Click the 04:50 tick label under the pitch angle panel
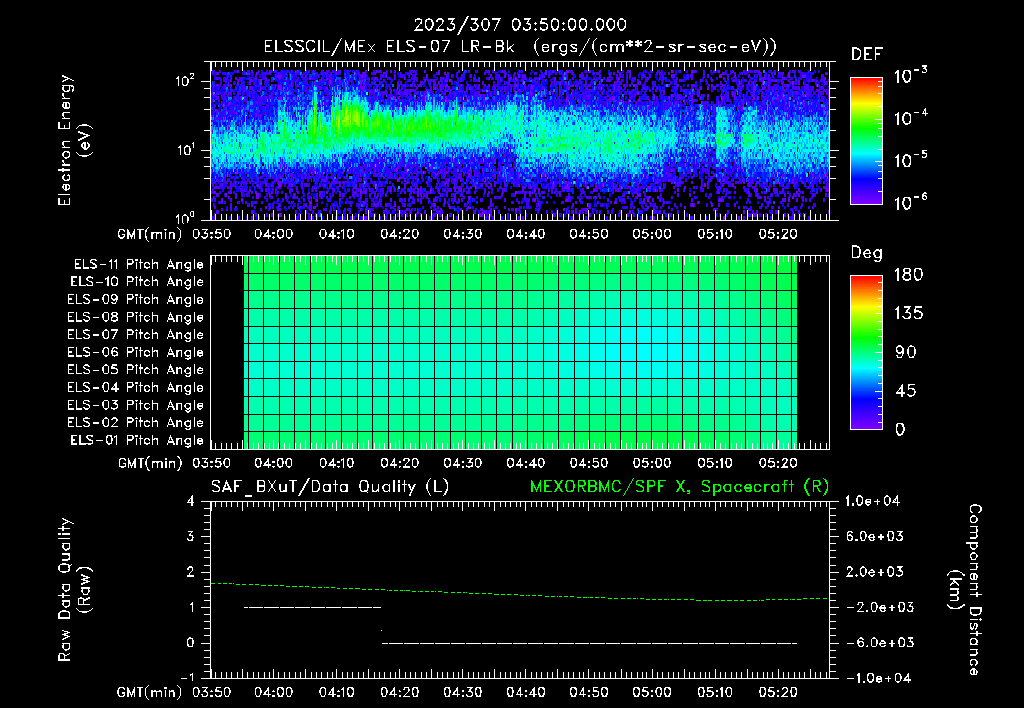Screen dimensions: 1024x708 588,464
